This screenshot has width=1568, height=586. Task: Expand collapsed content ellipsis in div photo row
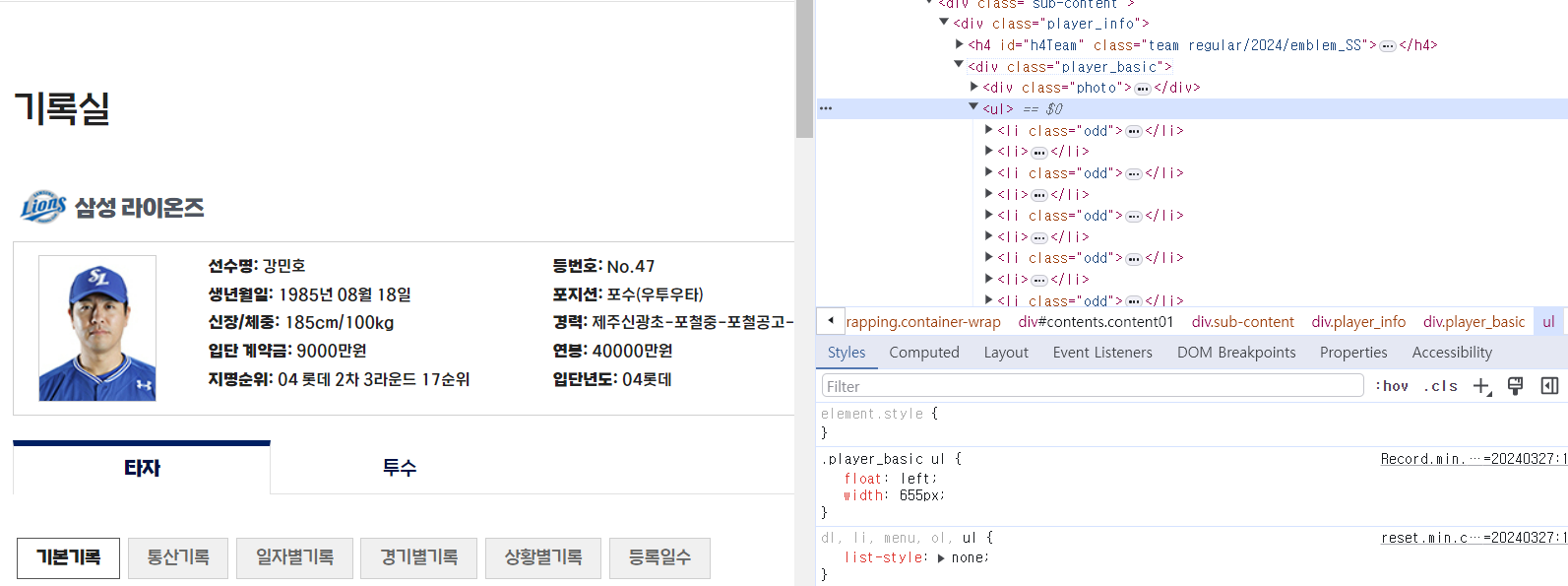(1143, 88)
